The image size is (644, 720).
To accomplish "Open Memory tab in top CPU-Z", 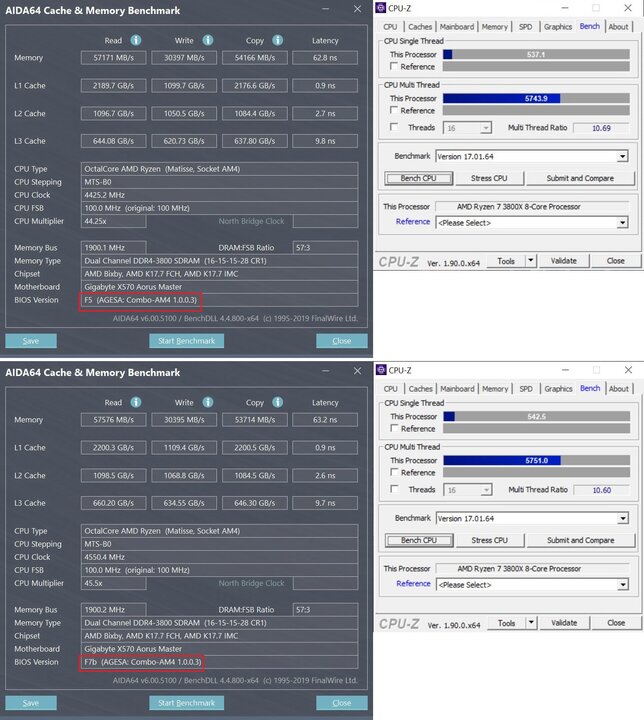I will [x=494, y=27].
